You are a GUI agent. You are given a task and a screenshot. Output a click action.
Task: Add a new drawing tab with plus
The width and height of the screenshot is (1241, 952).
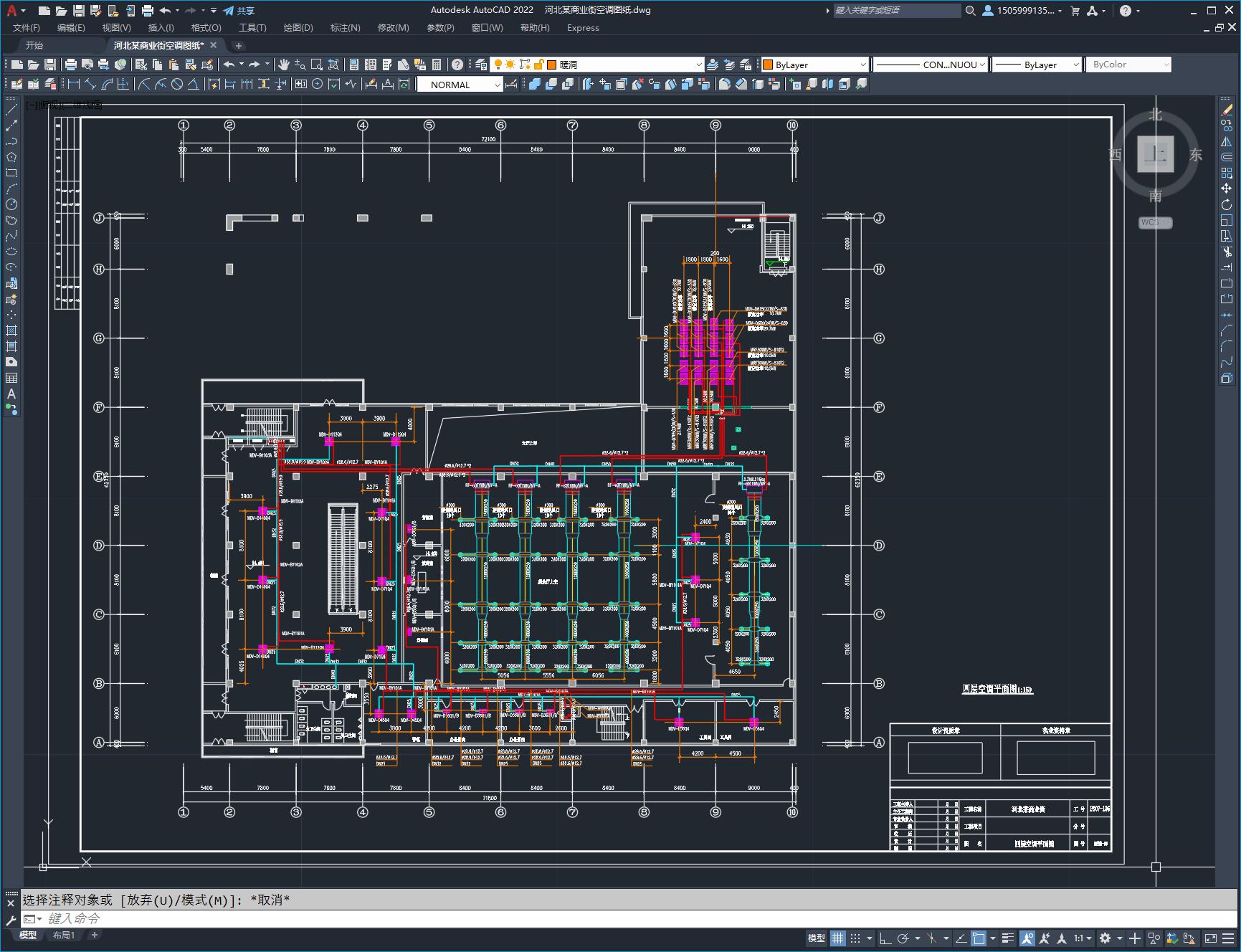point(239,45)
